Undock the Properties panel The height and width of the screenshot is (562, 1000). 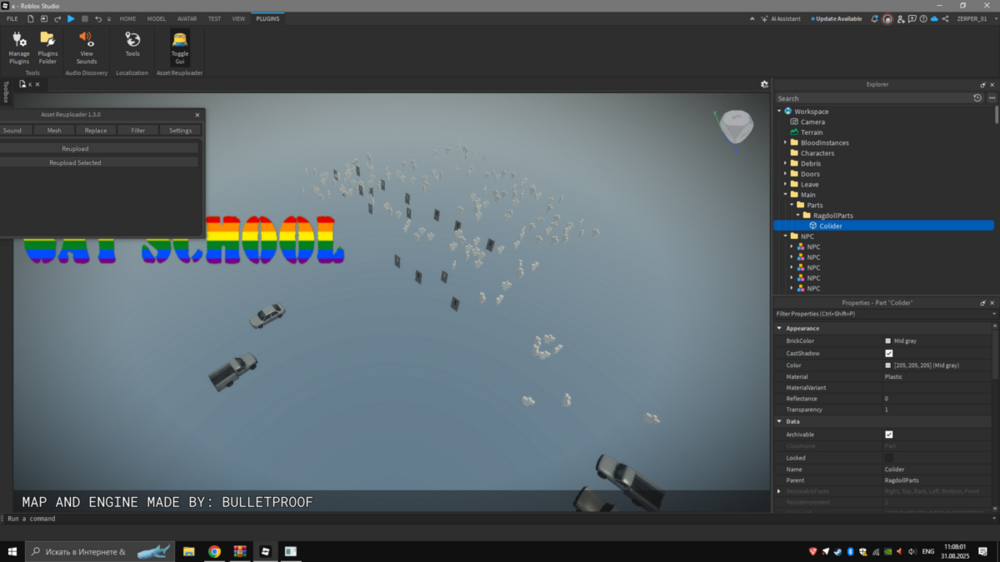coord(983,303)
